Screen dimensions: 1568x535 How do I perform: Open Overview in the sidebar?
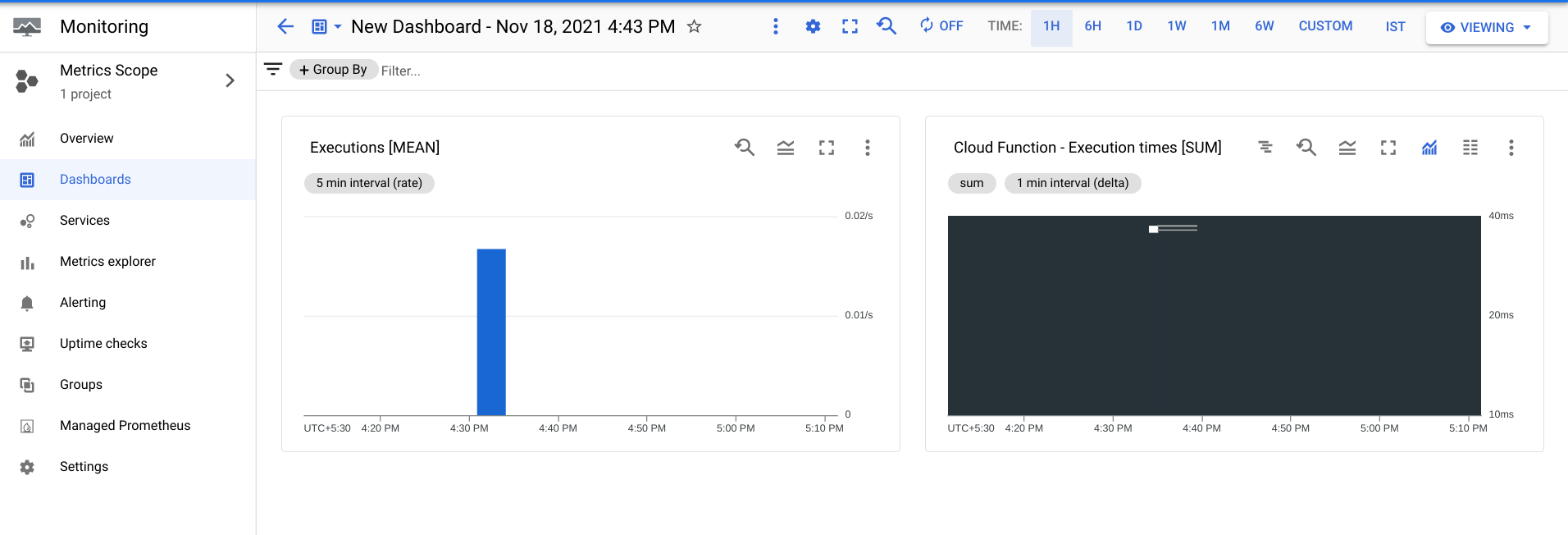(x=128, y=139)
